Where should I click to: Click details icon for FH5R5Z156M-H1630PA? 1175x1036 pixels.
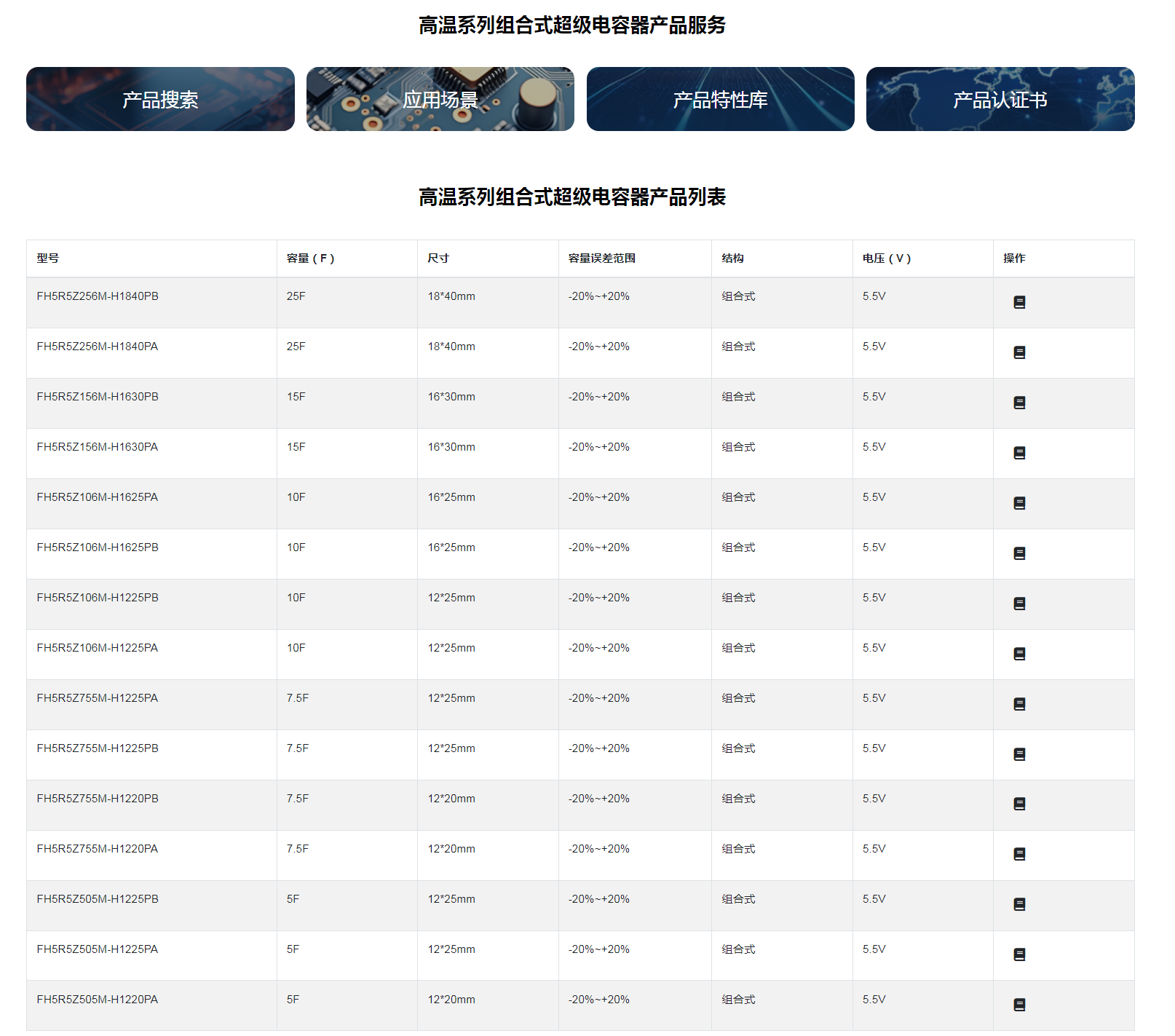(1019, 453)
